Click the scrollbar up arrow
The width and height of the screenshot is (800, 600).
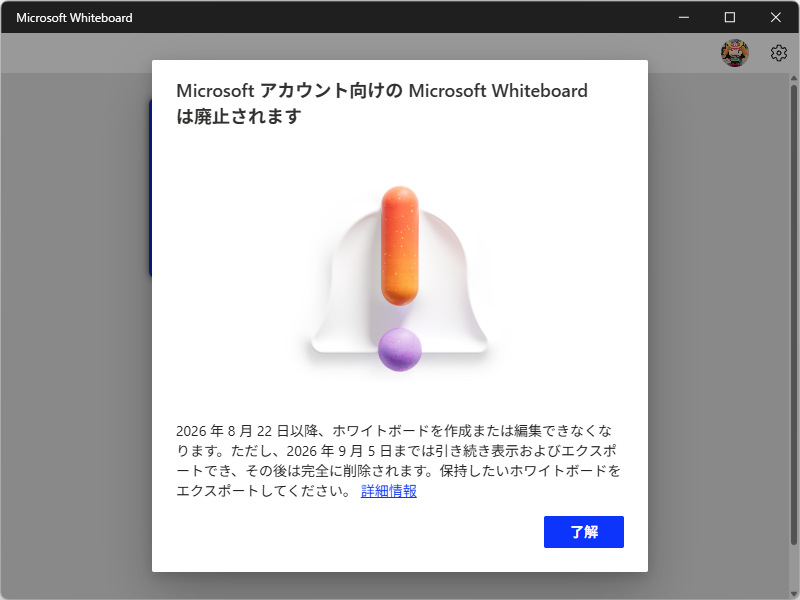(793, 78)
